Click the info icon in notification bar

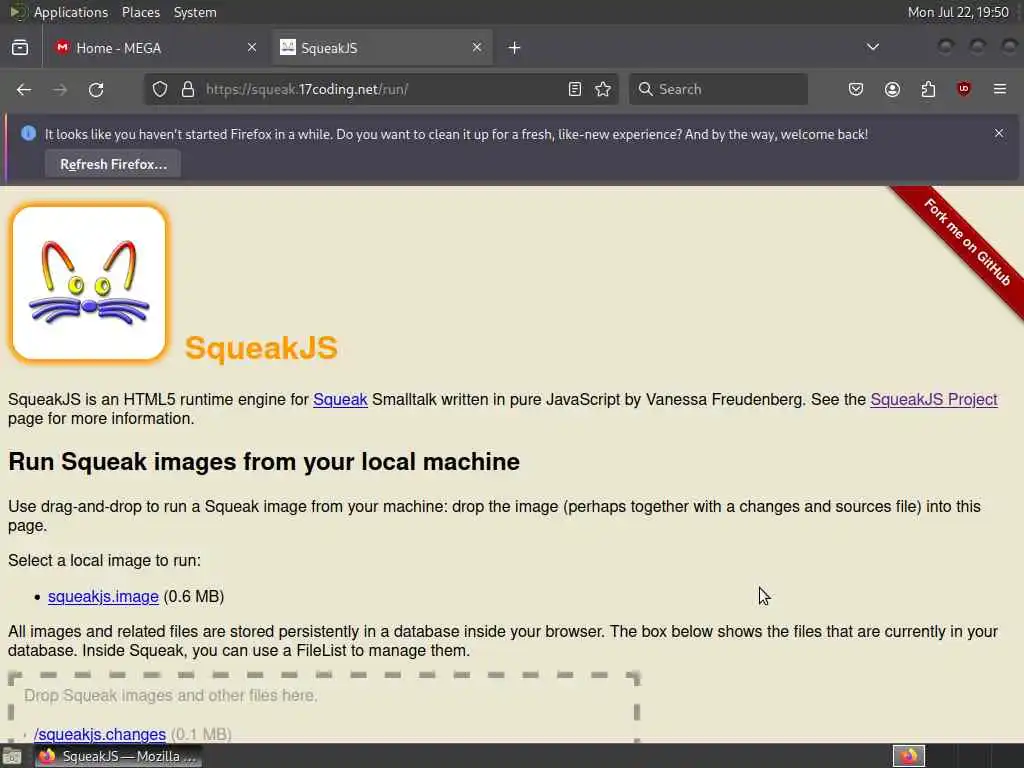29,133
